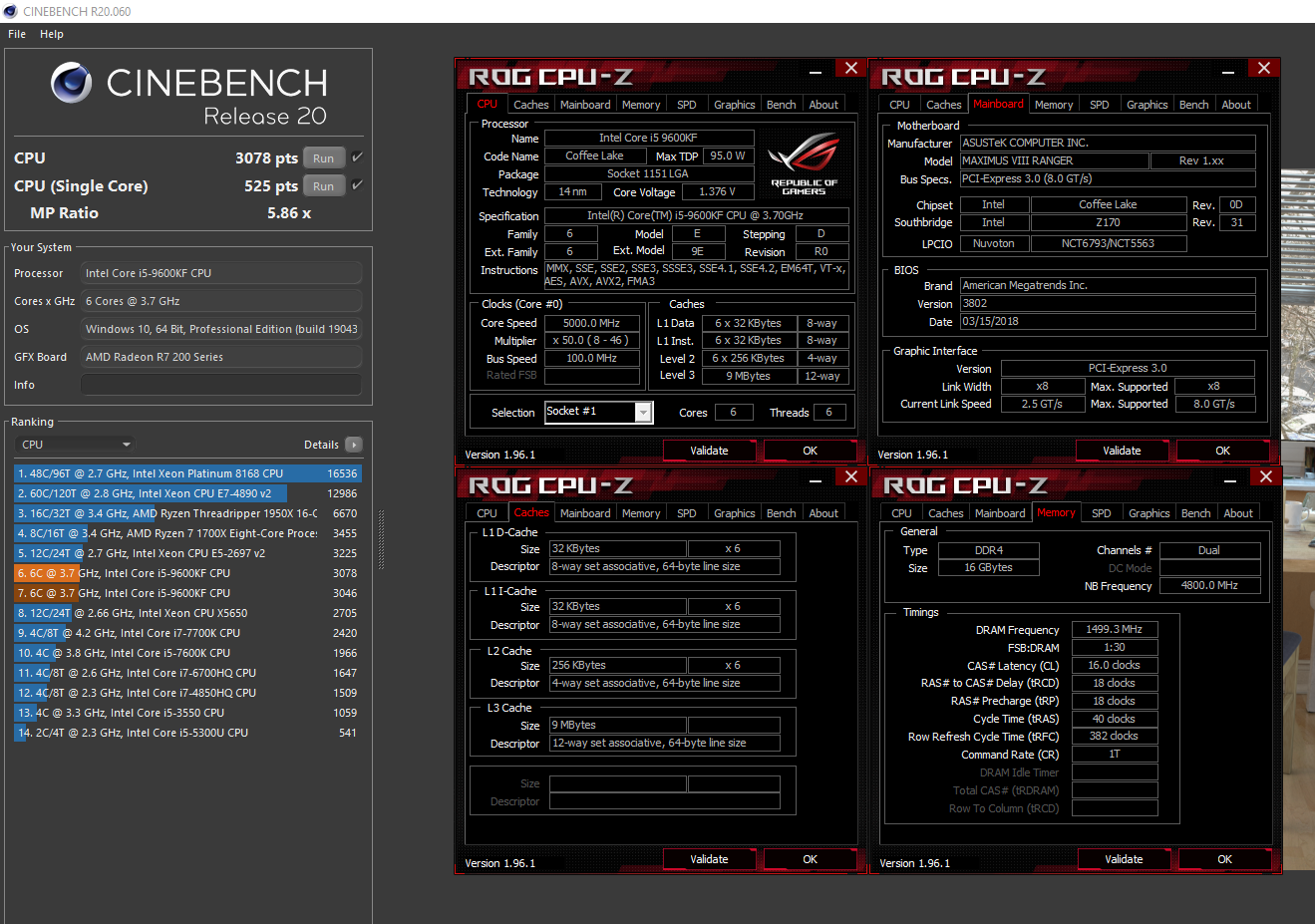1315x924 pixels.
Task: Open the ranking Details arrow button
Action: 354,445
